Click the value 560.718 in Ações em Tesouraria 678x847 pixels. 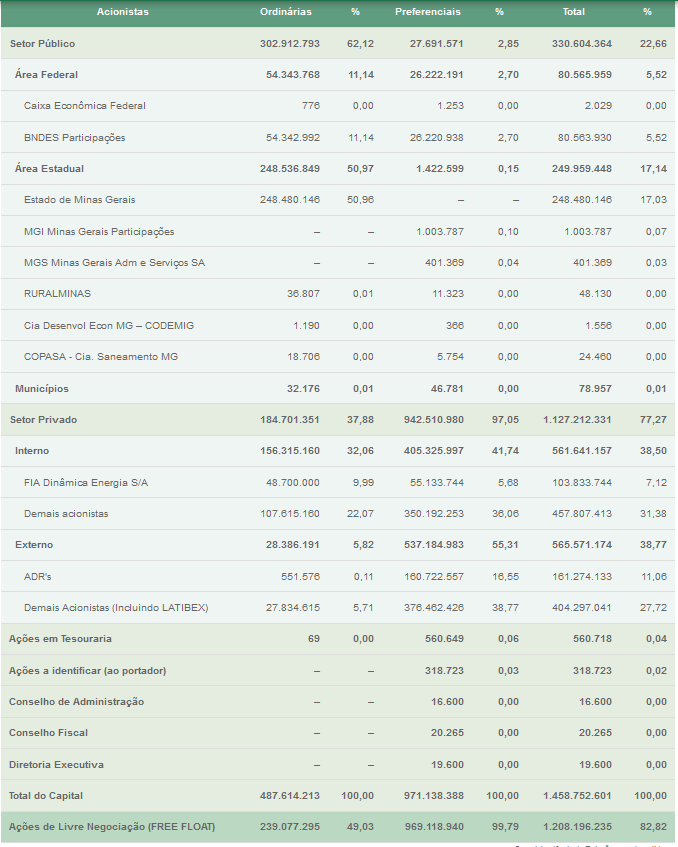tap(592, 639)
